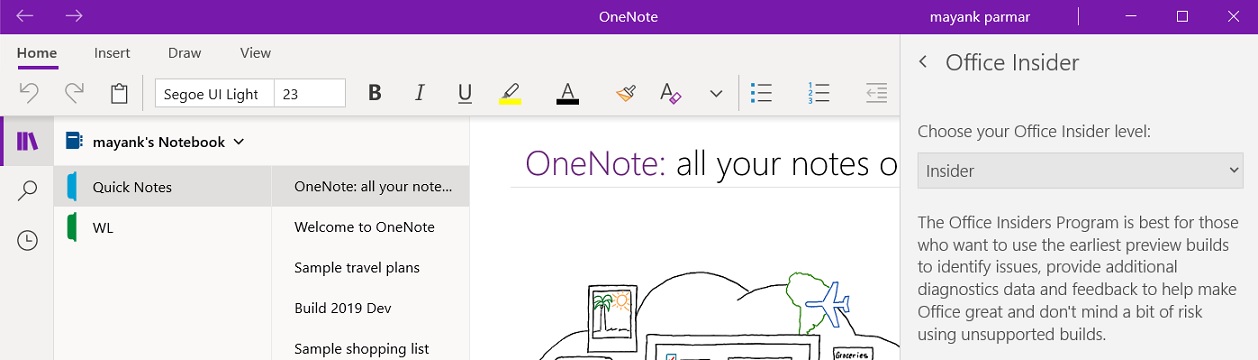
Task: Click the blue notebook icon beside mayank's Notebook
Action: pyautogui.click(x=73, y=141)
